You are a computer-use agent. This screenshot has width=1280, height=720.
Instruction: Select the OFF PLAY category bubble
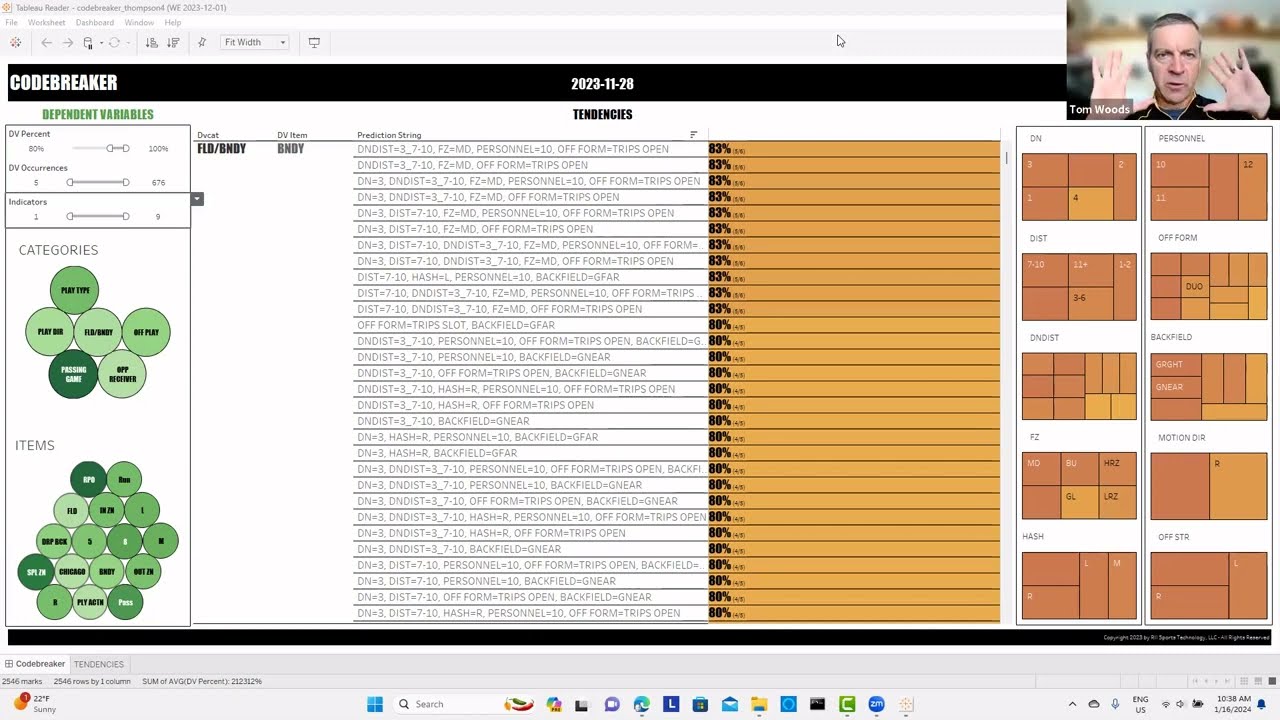146,332
